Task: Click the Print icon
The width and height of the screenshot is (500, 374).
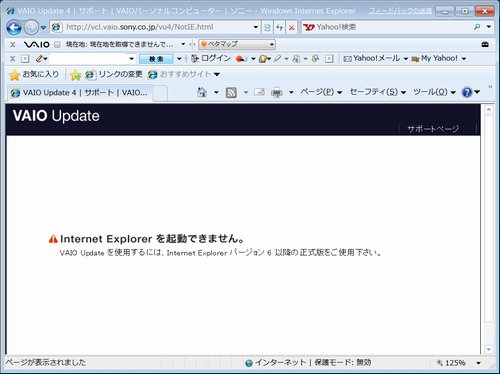Action: pos(277,92)
